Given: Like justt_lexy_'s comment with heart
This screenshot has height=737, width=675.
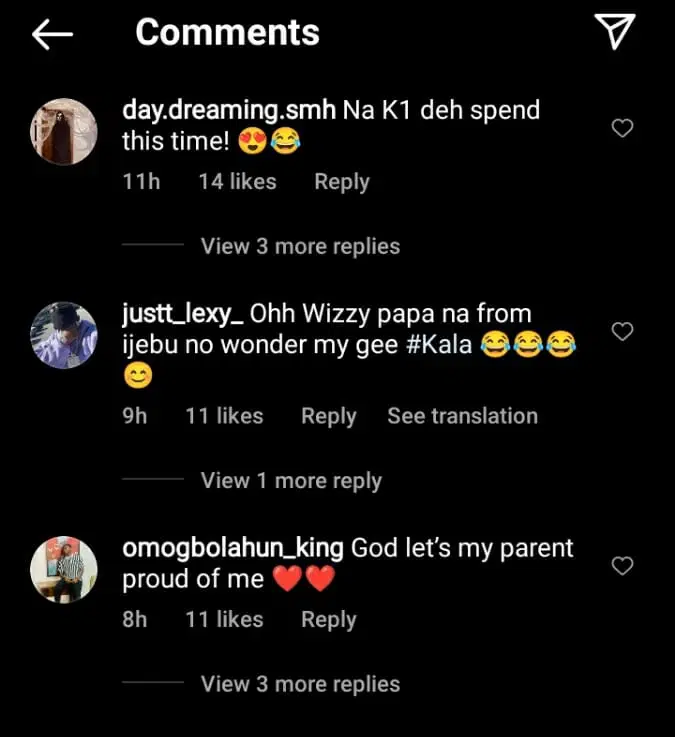Looking at the screenshot, I should click(622, 331).
